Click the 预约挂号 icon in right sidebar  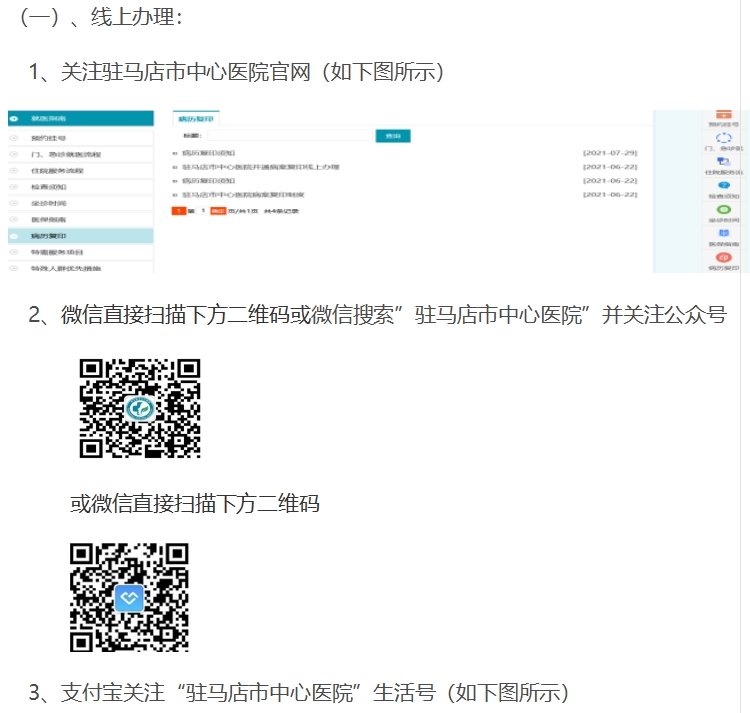723,115
